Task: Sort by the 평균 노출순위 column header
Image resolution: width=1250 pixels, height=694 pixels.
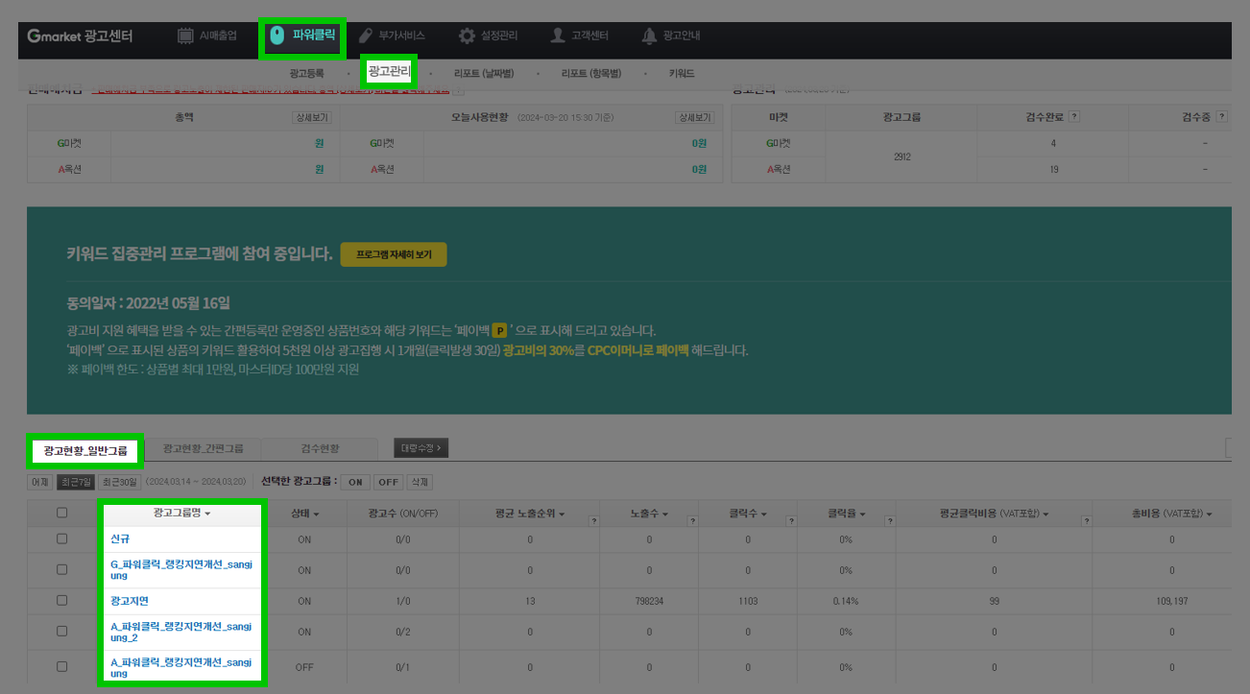Action: pos(530,514)
